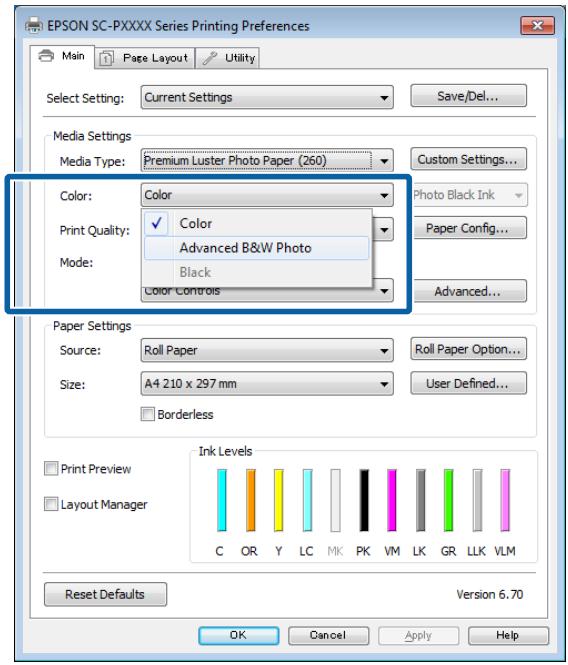Open the paper Size dropdown

(267, 384)
